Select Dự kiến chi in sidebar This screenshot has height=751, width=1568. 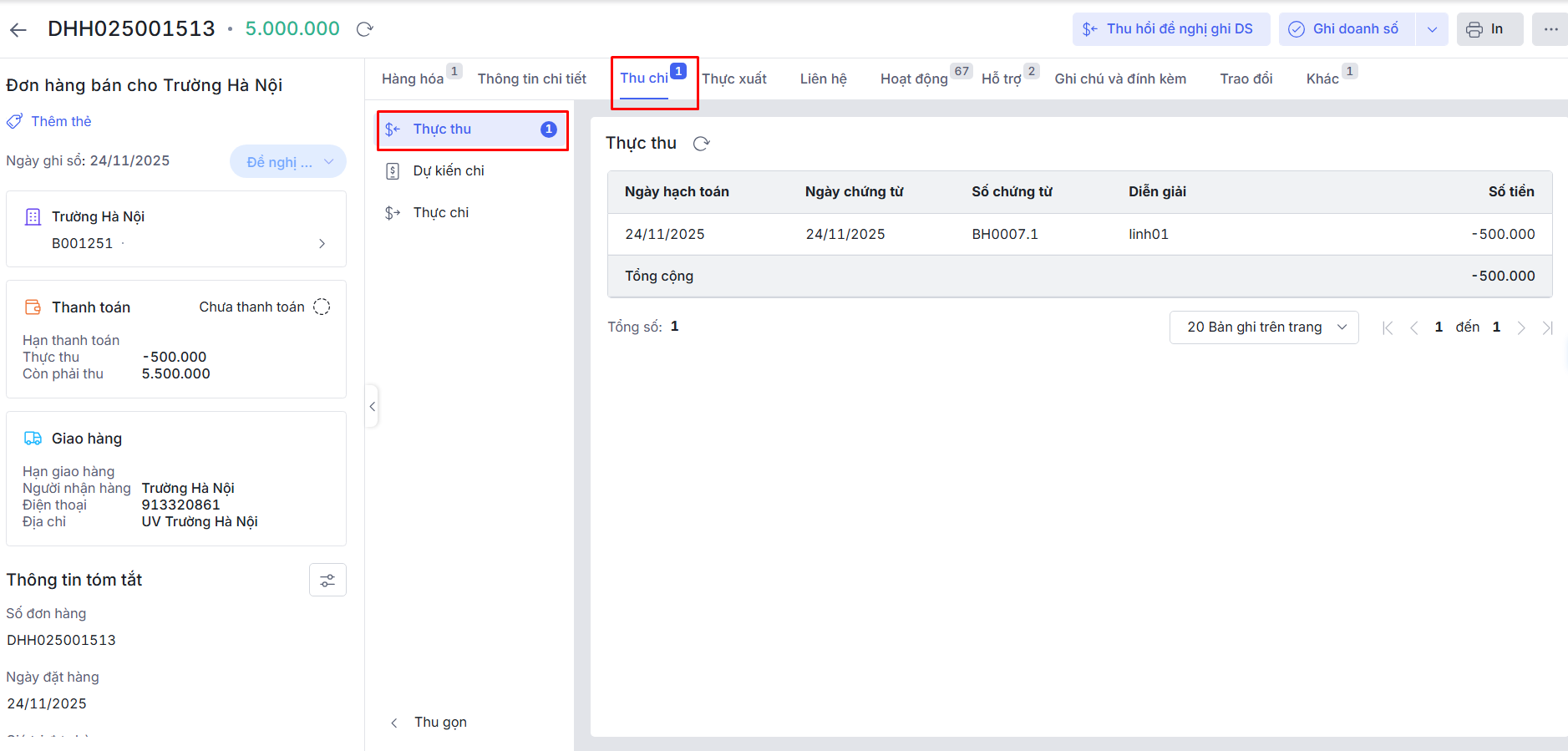pyautogui.click(x=449, y=171)
